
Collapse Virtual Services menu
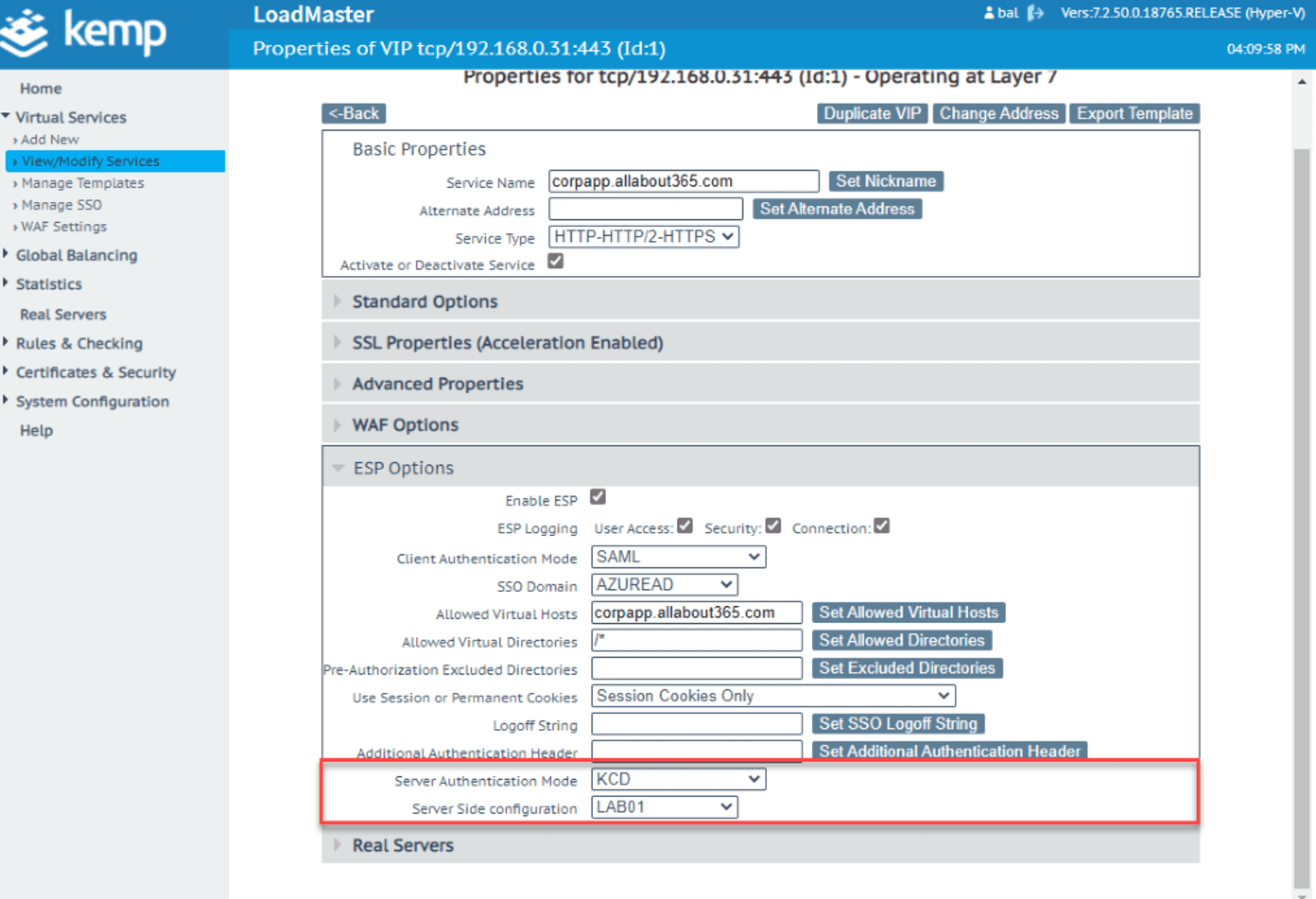pos(70,117)
